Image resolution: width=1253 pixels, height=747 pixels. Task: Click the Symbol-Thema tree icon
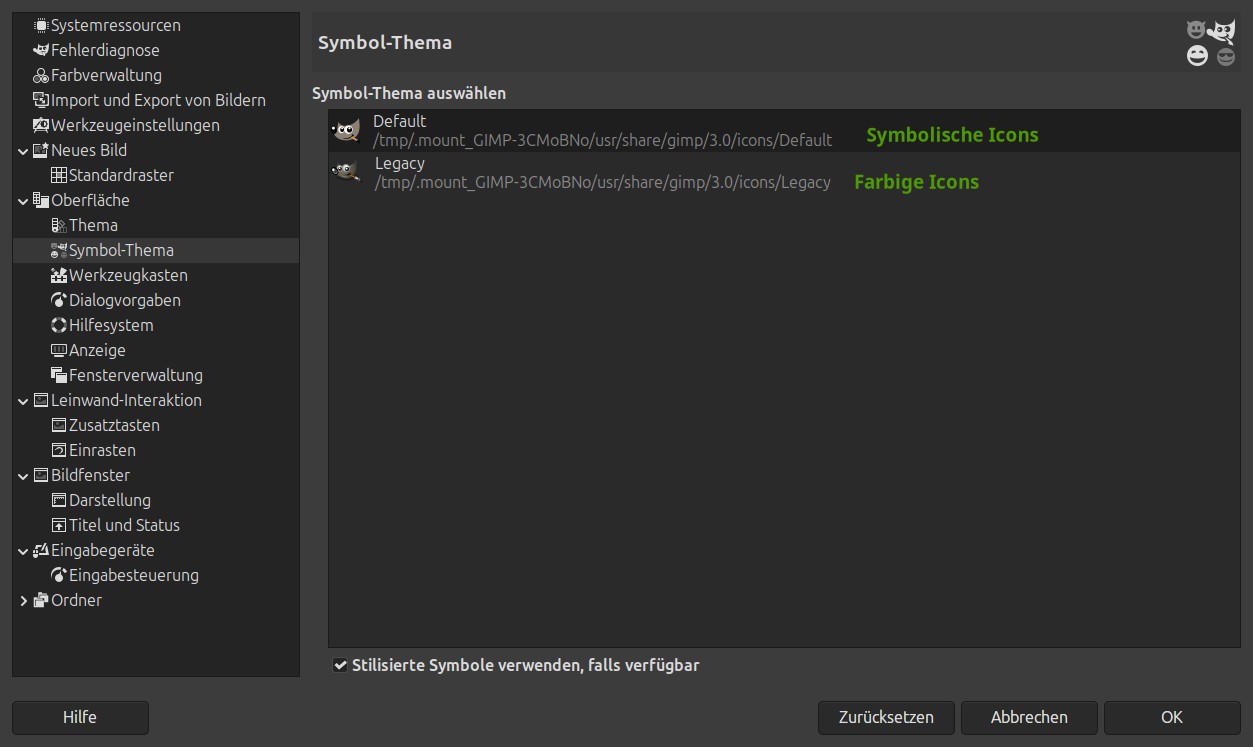tap(59, 250)
